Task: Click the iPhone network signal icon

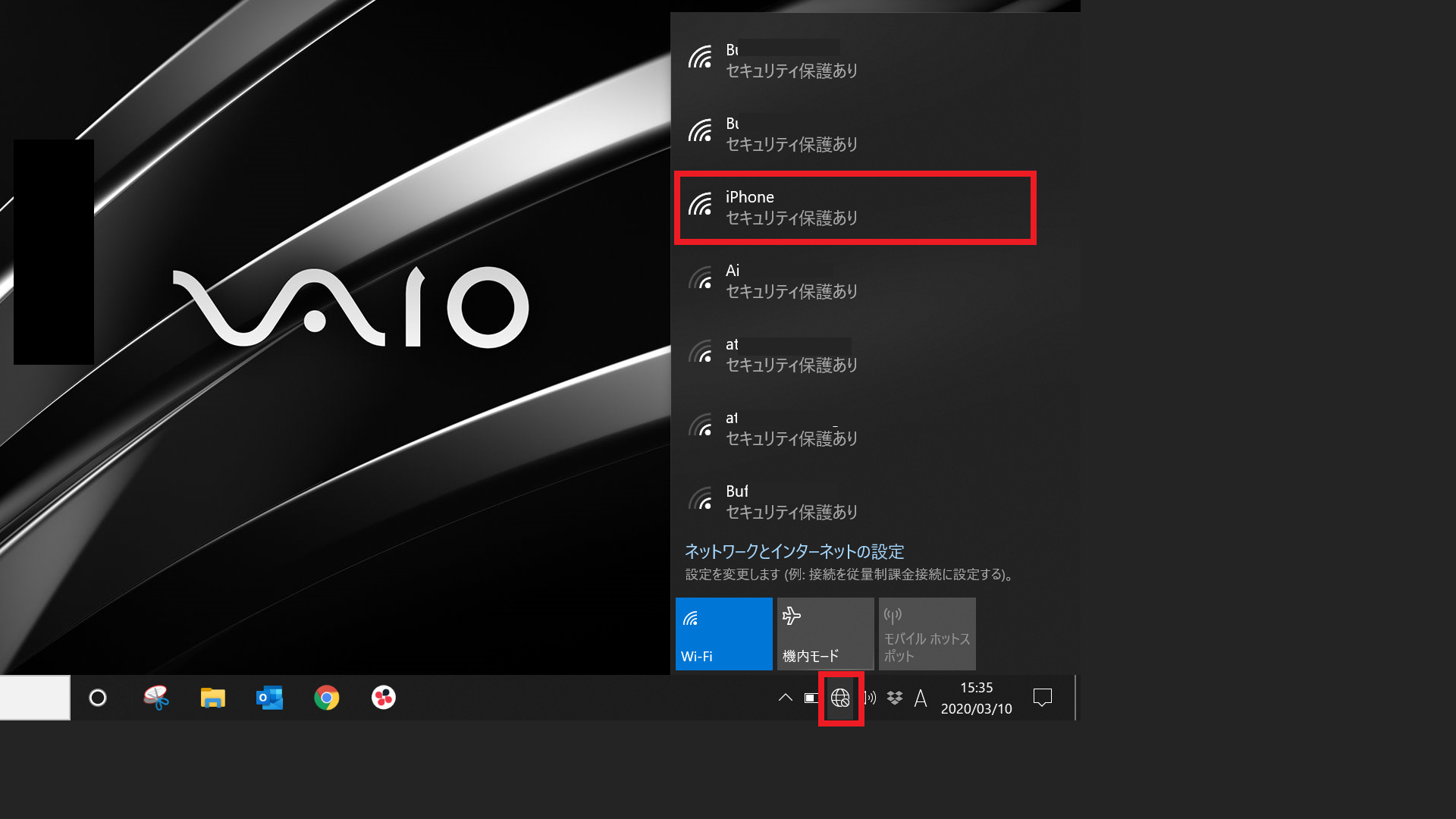Action: click(700, 205)
